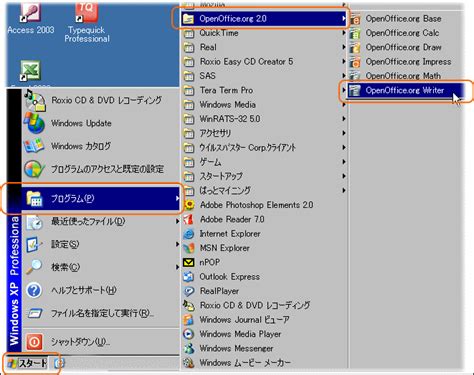Image resolution: width=474 pixels, height=375 pixels.
Task: Click the OpenOffice.org 2.0 folder icon
Action: tap(189, 19)
